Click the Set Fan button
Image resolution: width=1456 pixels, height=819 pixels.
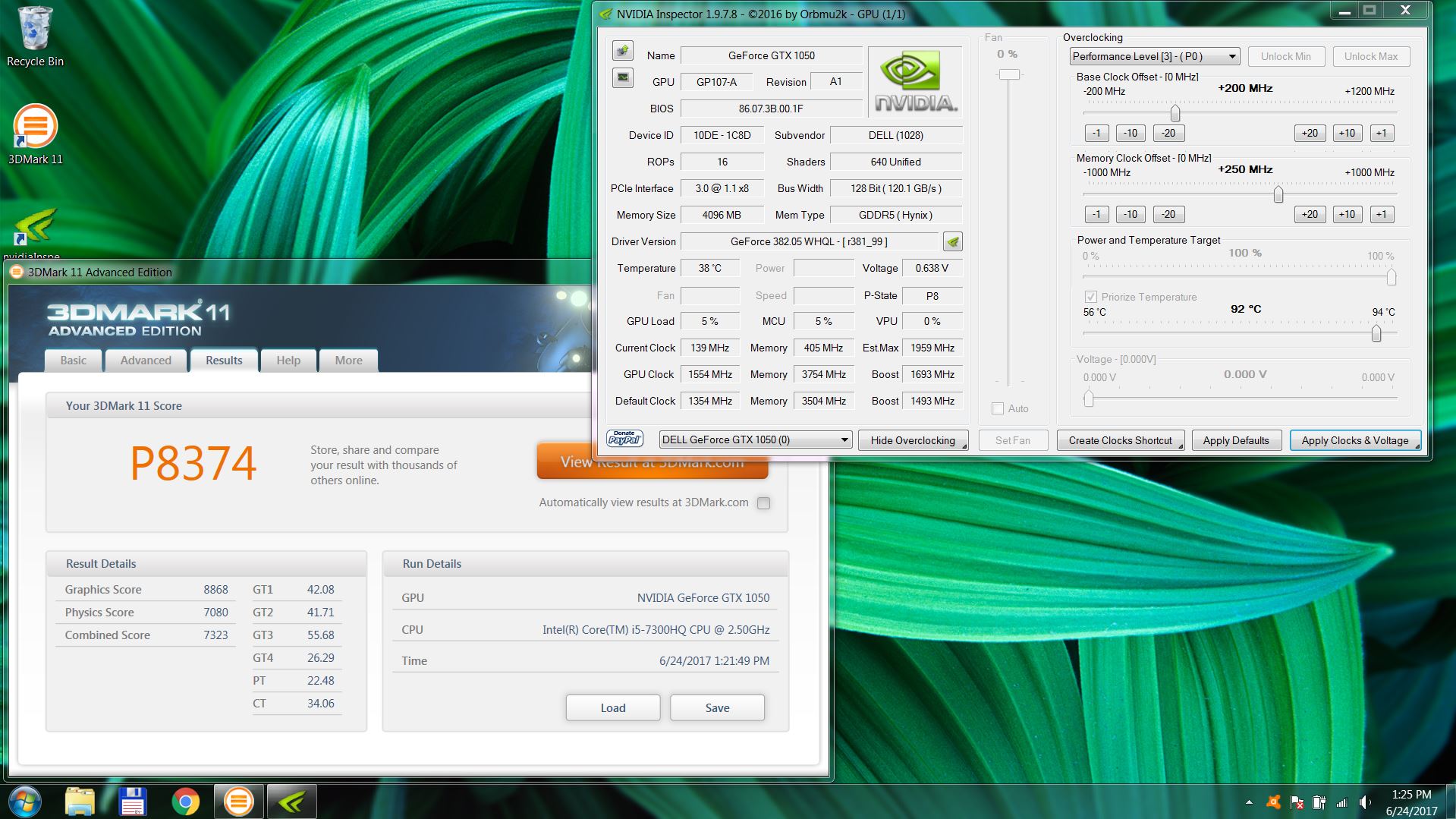pos(1013,440)
